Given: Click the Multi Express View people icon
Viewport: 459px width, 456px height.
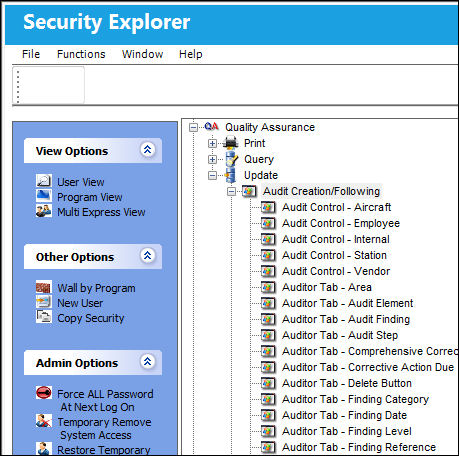Looking at the screenshot, I should click(44, 211).
